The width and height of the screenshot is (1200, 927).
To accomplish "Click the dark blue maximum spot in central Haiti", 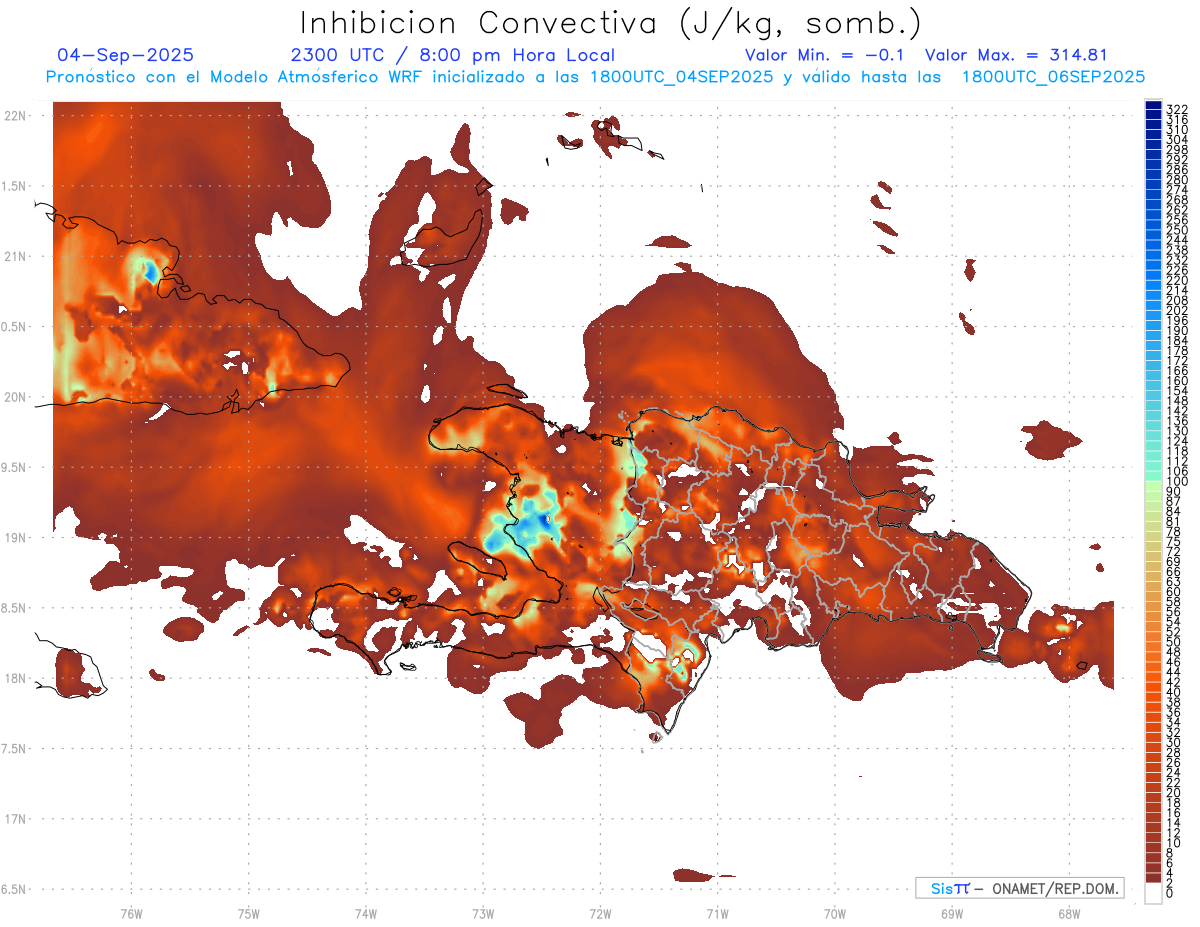I will (x=543, y=520).
